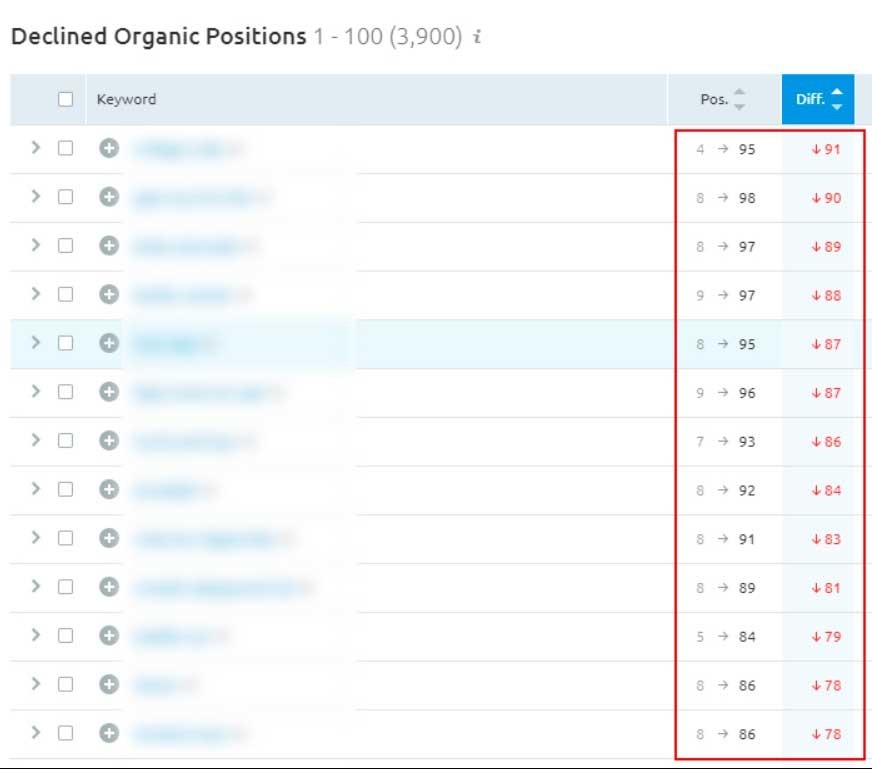872x769 pixels.
Task: Click the ↓ 86 difference value
Action: click(x=826, y=442)
